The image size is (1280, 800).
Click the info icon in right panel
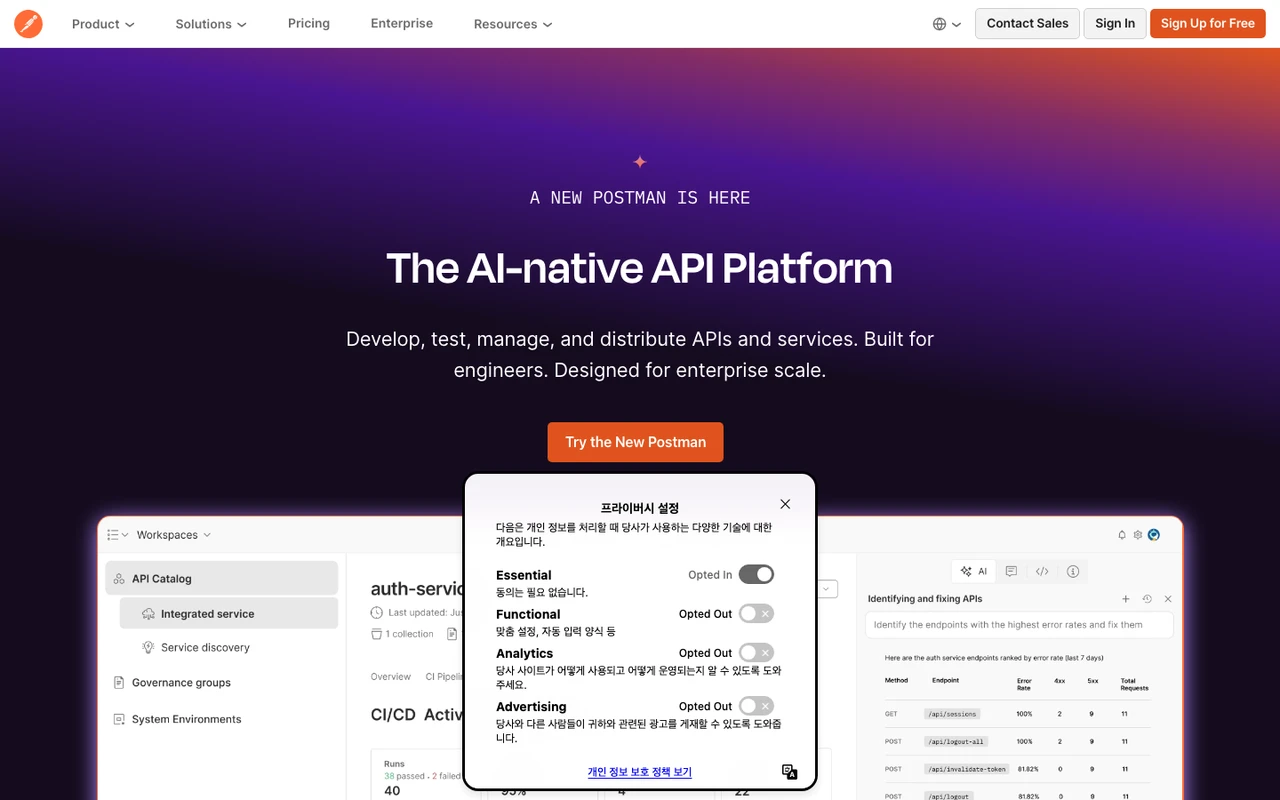point(1073,572)
